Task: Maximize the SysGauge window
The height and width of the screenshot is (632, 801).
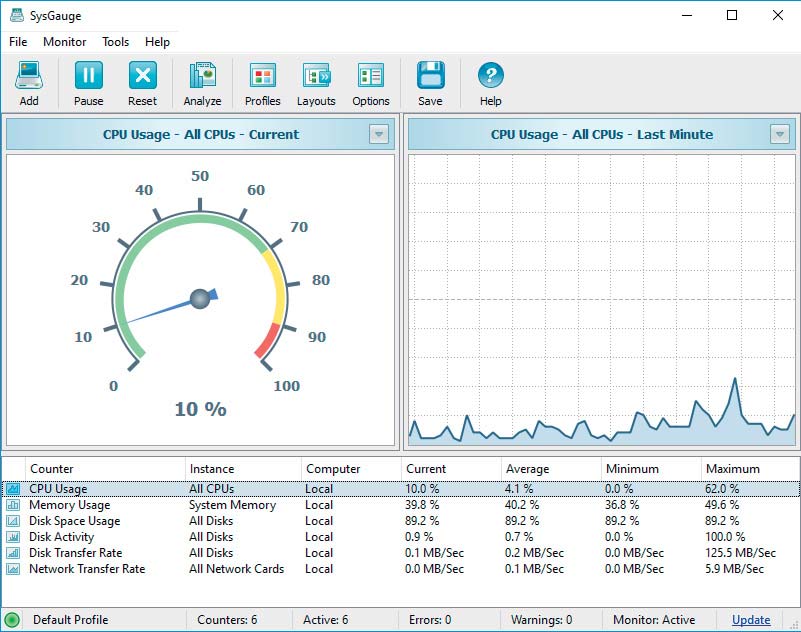Action: [732, 15]
